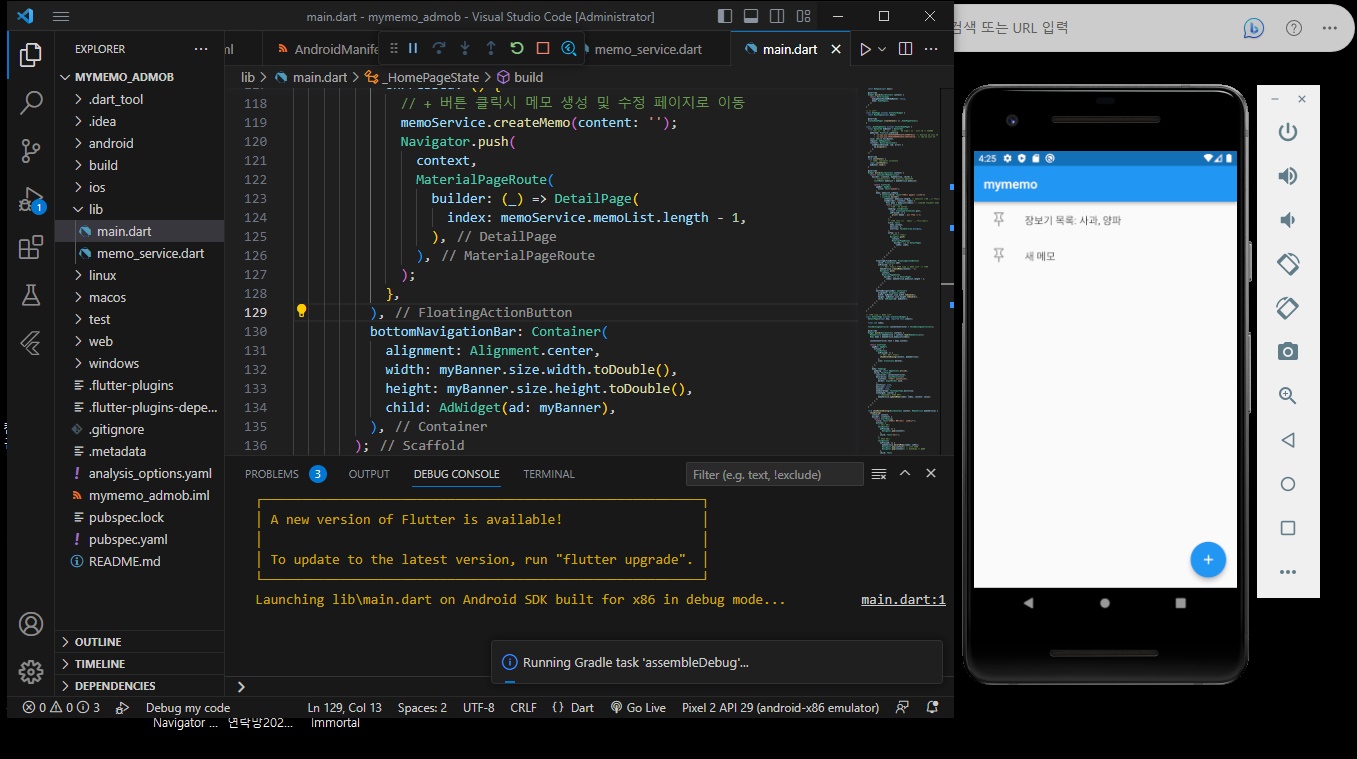
Task: Rotate emulator right
Action: click(x=1288, y=308)
